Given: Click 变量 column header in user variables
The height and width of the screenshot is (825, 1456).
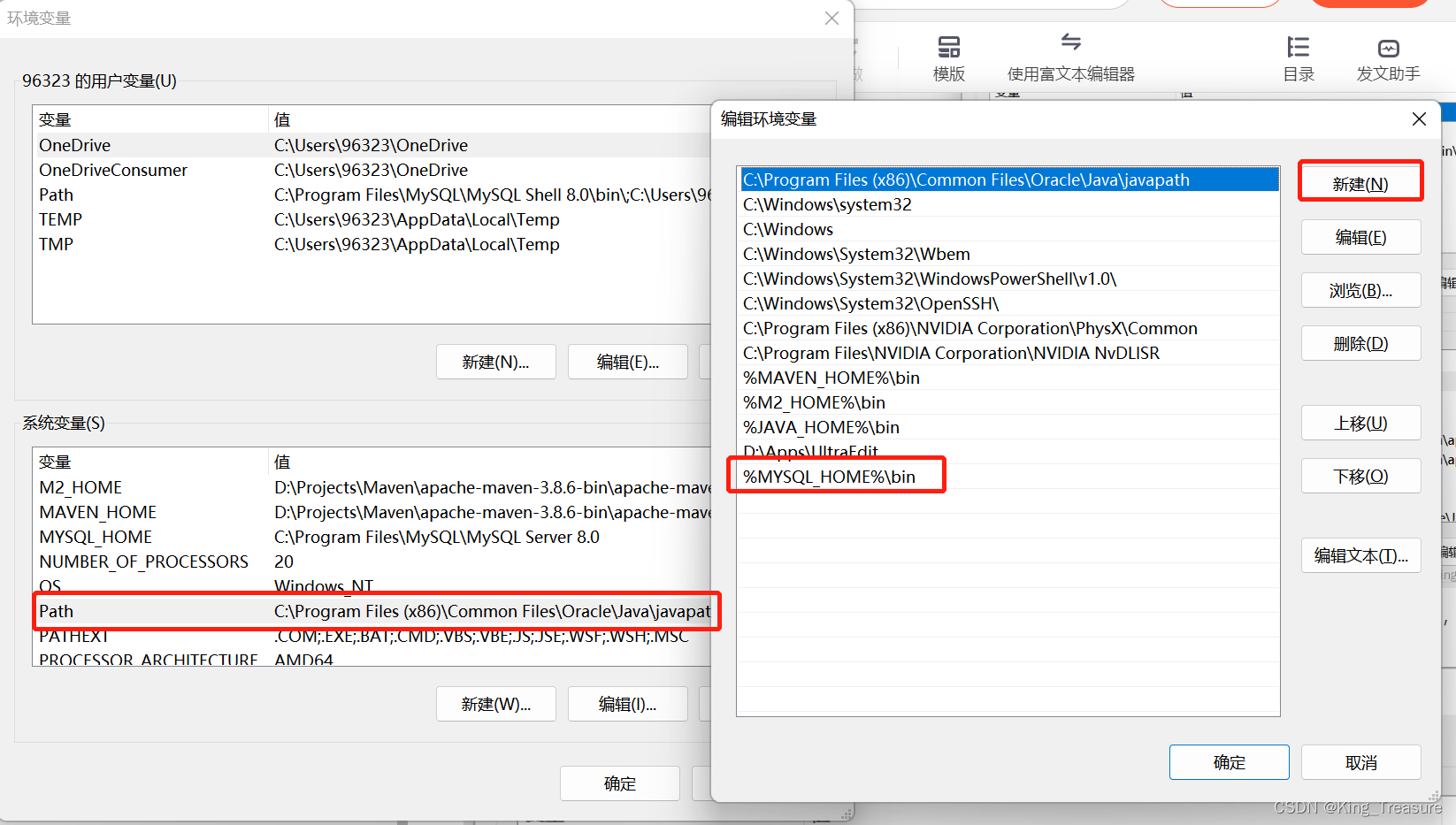Looking at the screenshot, I should click(150, 119).
